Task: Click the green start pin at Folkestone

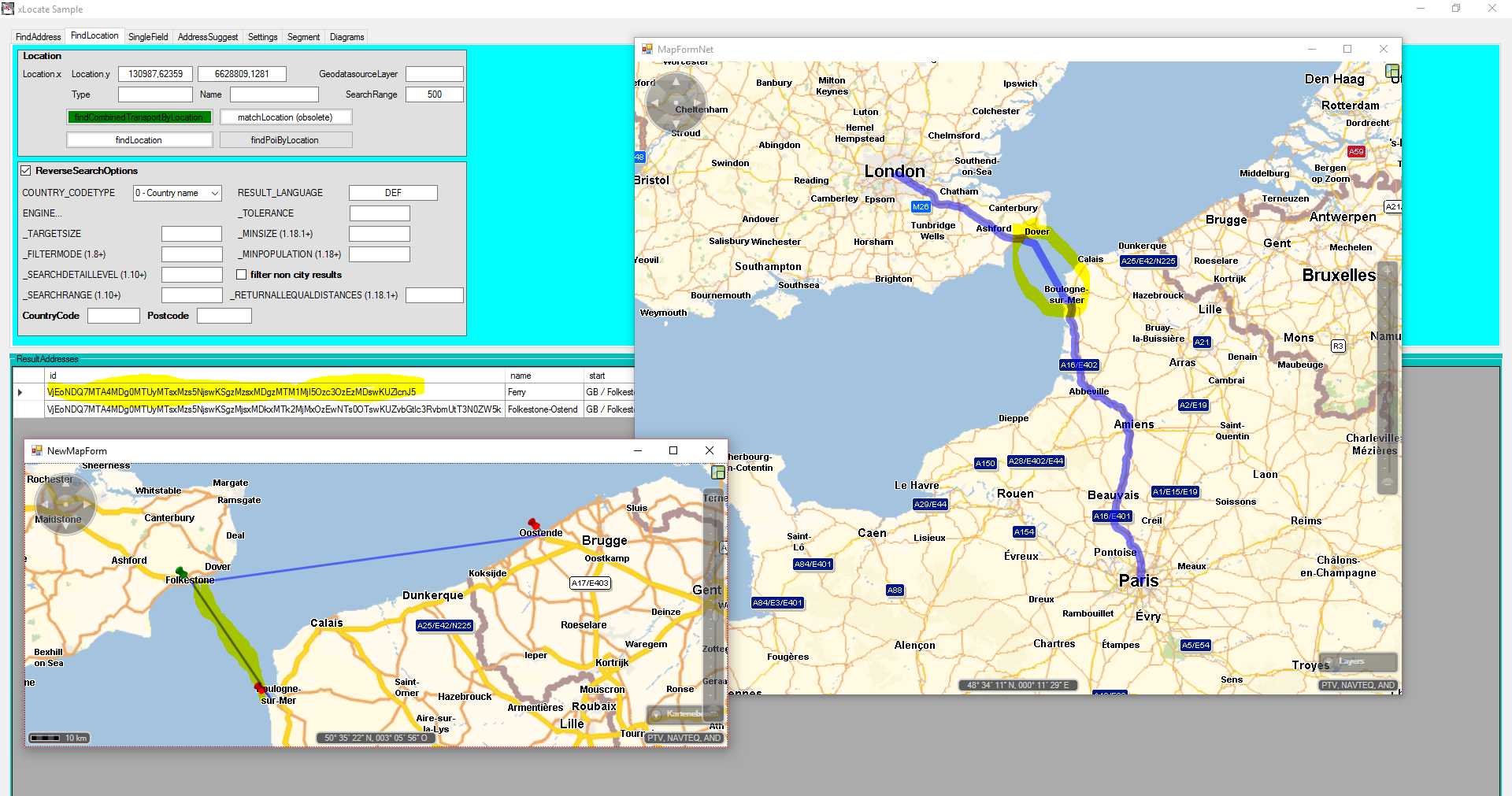Action: click(180, 571)
